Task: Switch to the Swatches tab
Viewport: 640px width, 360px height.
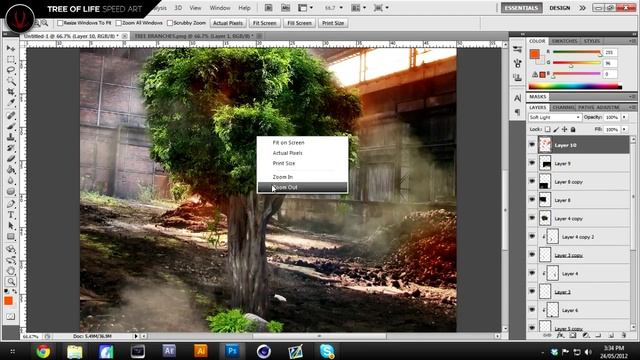Action: (564, 41)
